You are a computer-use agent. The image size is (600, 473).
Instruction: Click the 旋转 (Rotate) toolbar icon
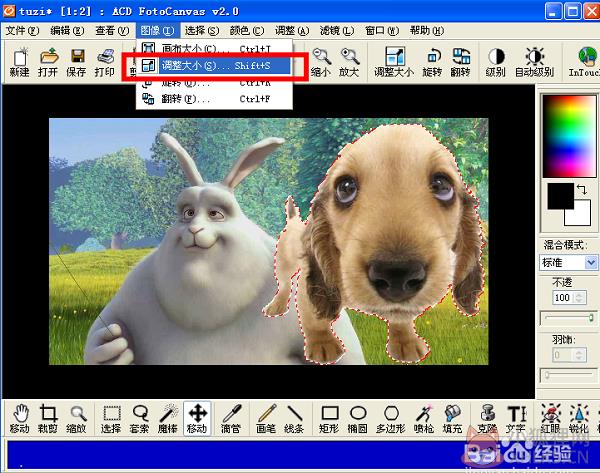pyautogui.click(x=432, y=62)
